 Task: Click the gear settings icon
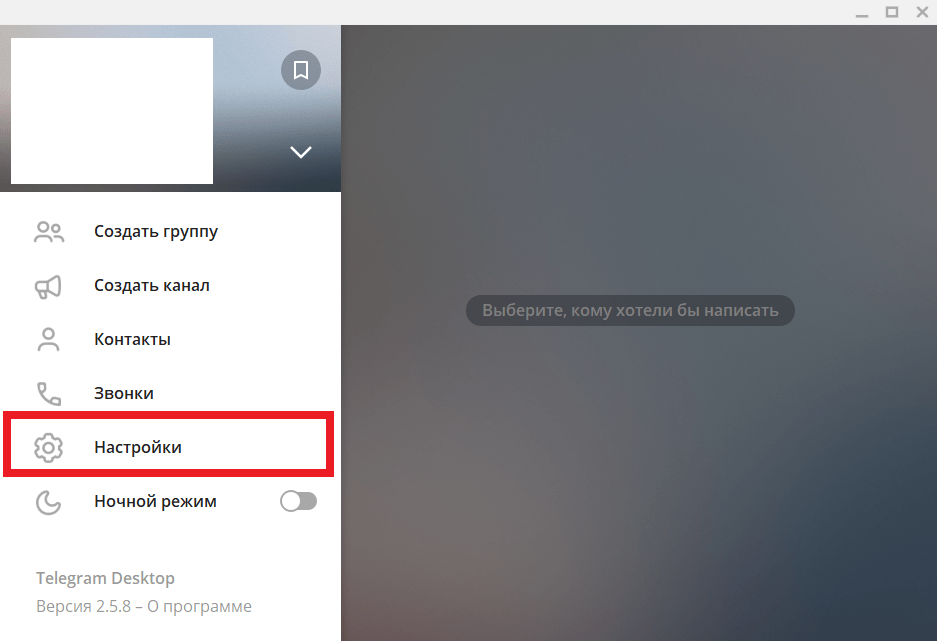click(x=48, y=447)
